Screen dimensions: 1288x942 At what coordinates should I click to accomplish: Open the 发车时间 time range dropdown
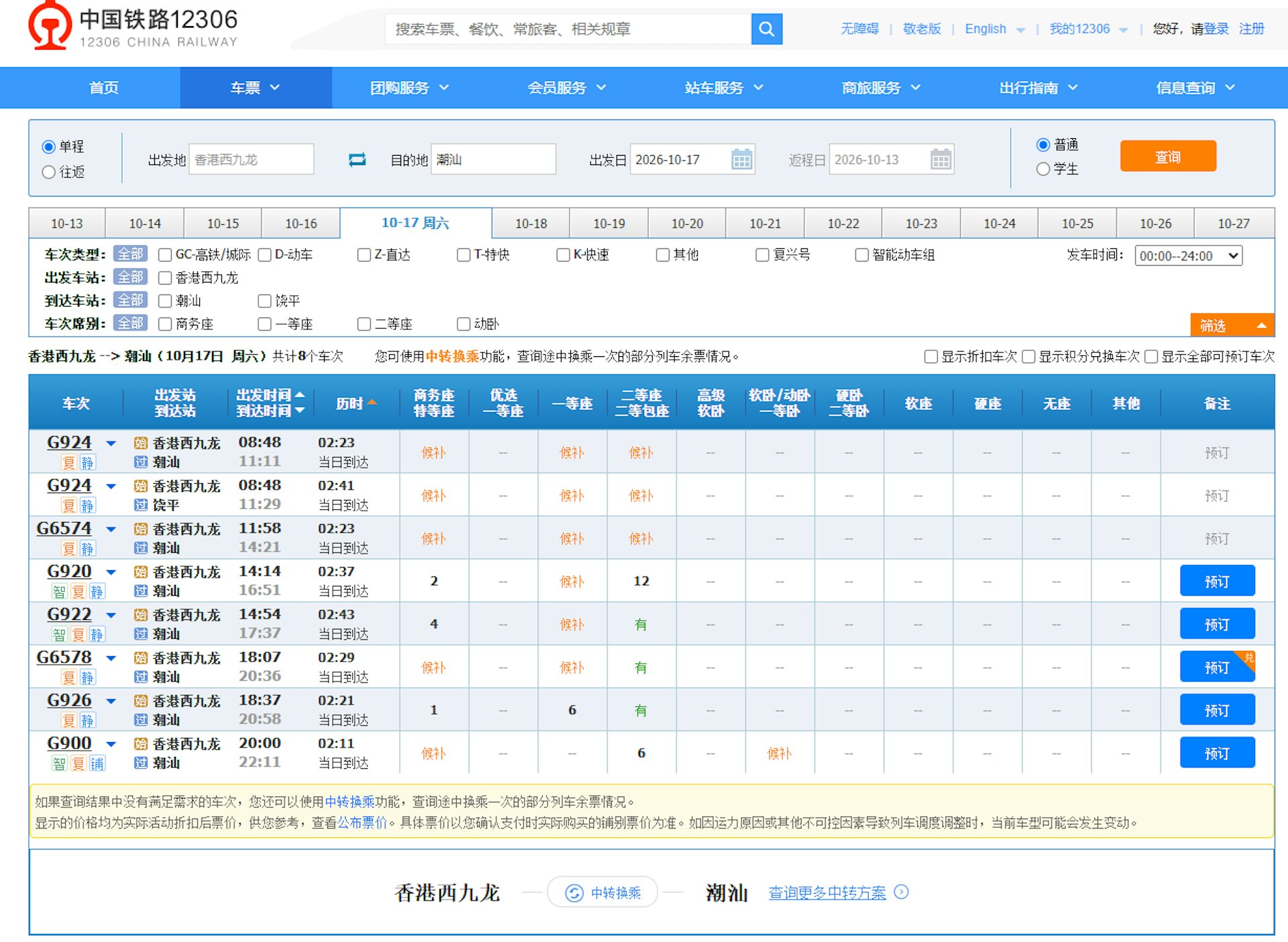(1188, 256)
